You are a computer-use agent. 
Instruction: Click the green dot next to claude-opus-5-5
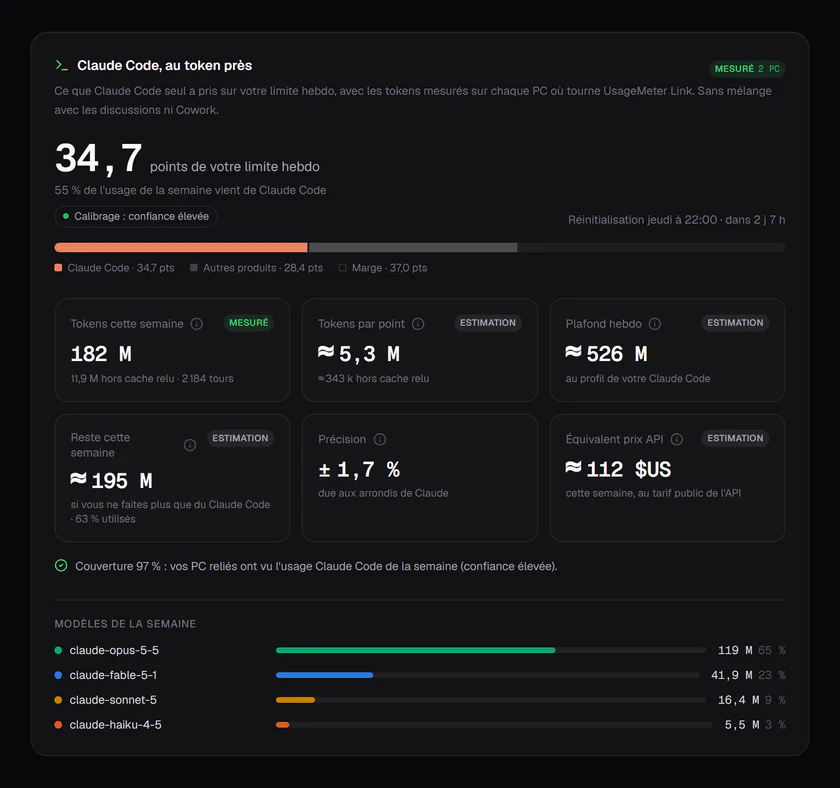(x=58, y=650)
